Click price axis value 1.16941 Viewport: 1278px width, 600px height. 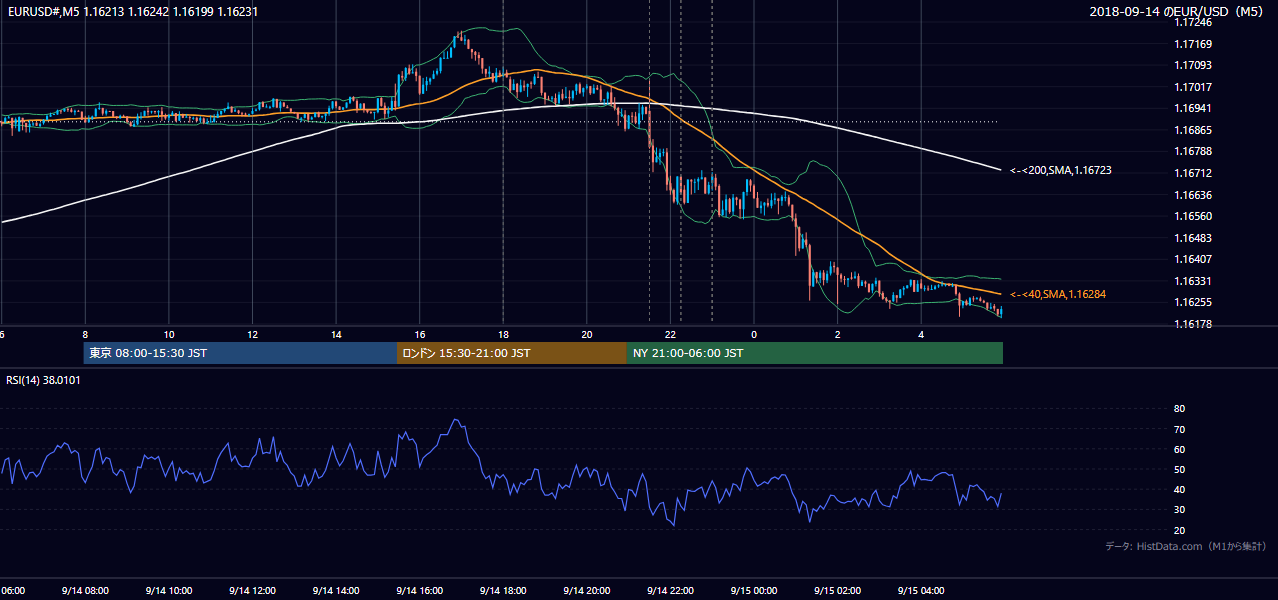click(1193, 109)
